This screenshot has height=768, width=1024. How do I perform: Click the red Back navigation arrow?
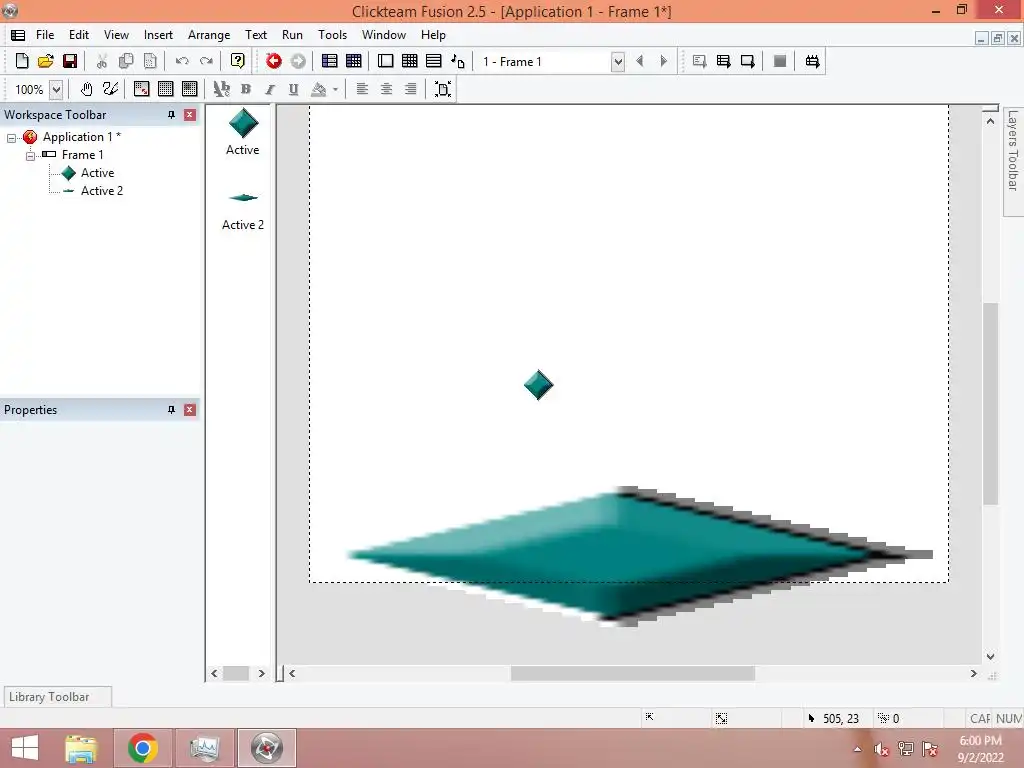coord(274,61)
